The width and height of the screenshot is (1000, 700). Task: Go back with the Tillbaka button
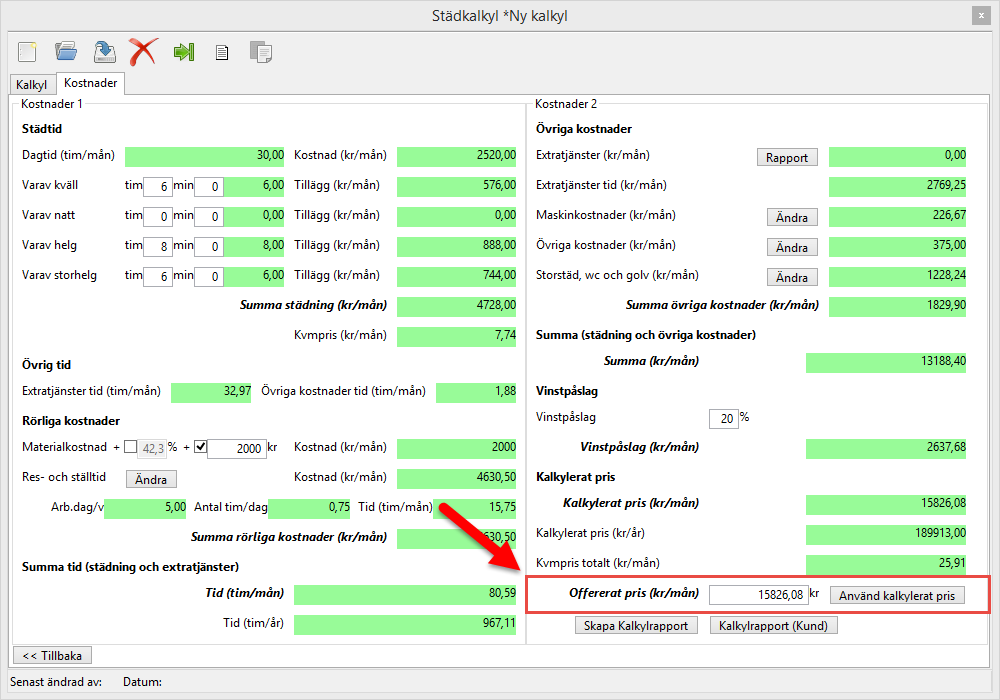tap(51, 655)
